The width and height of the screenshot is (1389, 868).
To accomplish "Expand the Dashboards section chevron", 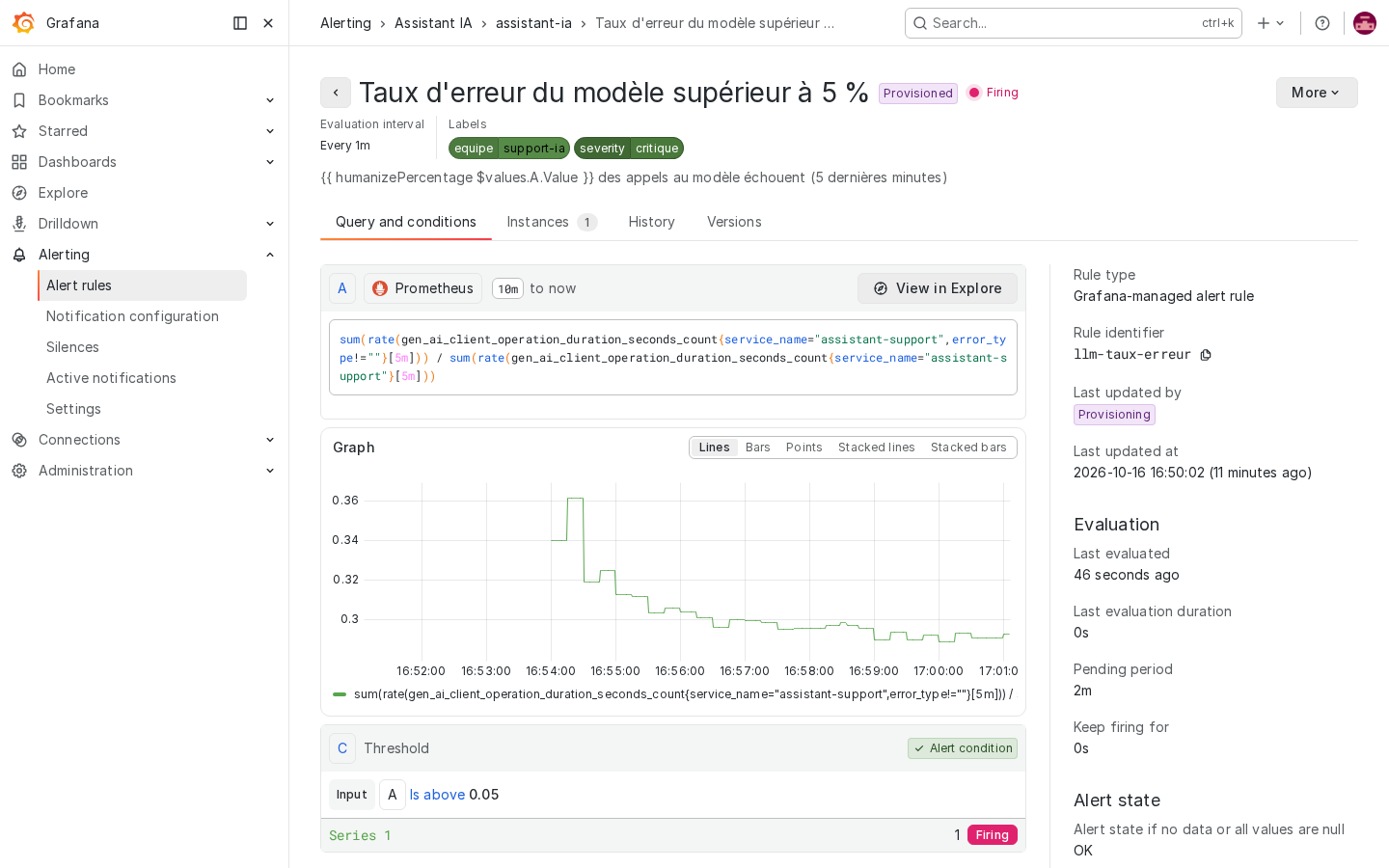I will (270, 162).
